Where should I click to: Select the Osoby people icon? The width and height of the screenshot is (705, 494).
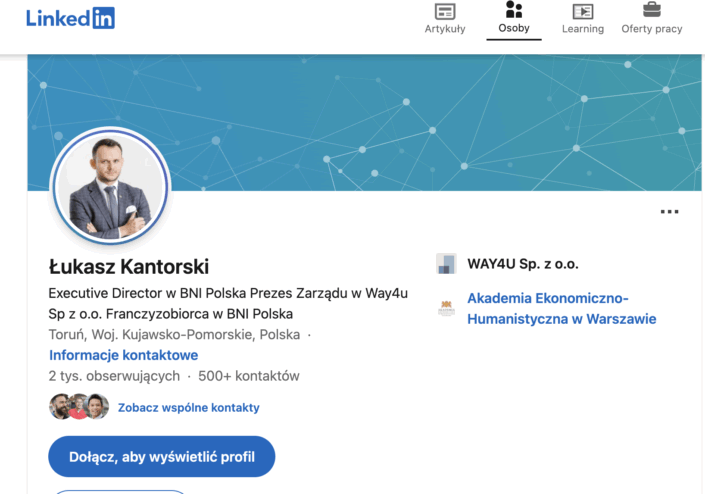tap(514, 10)
